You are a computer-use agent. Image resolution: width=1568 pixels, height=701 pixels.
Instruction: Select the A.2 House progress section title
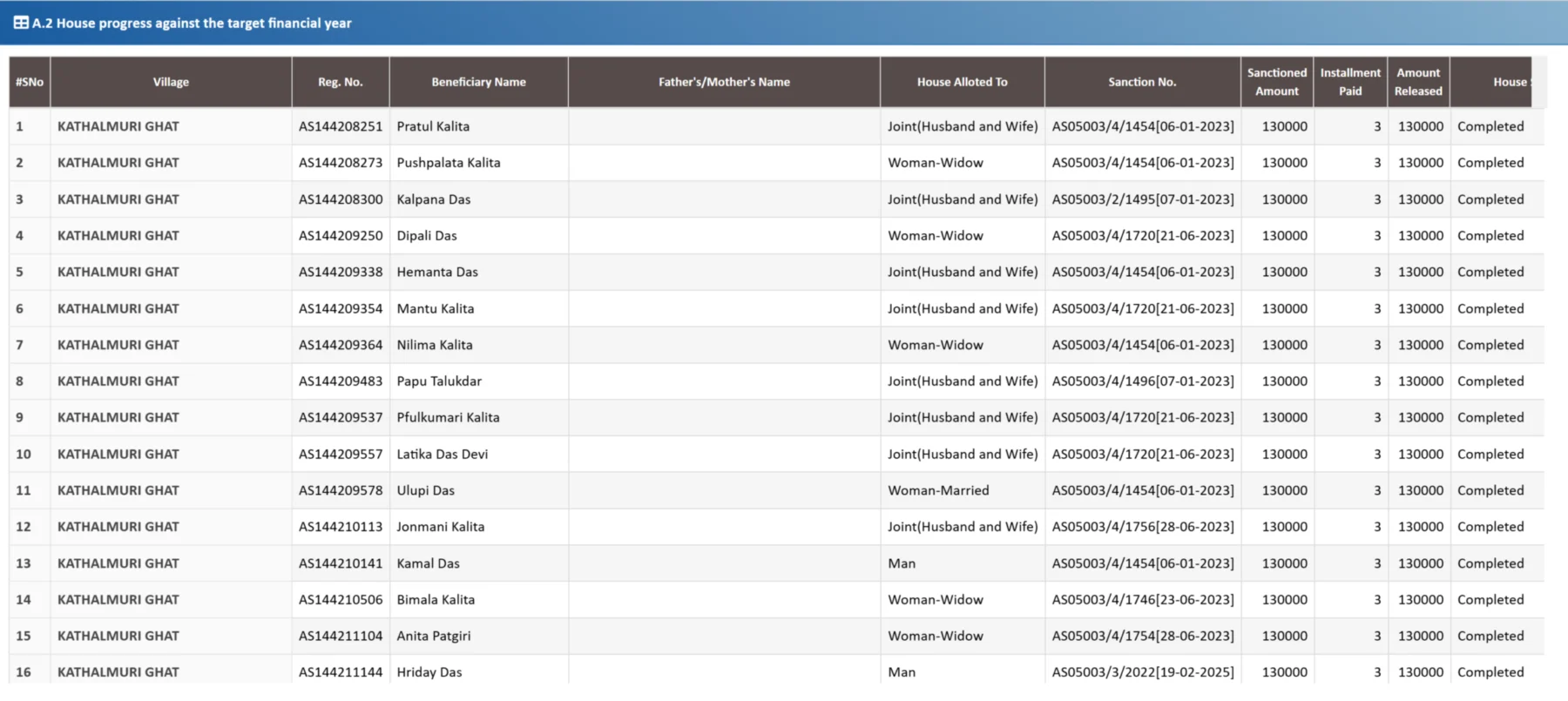[192, 23]
